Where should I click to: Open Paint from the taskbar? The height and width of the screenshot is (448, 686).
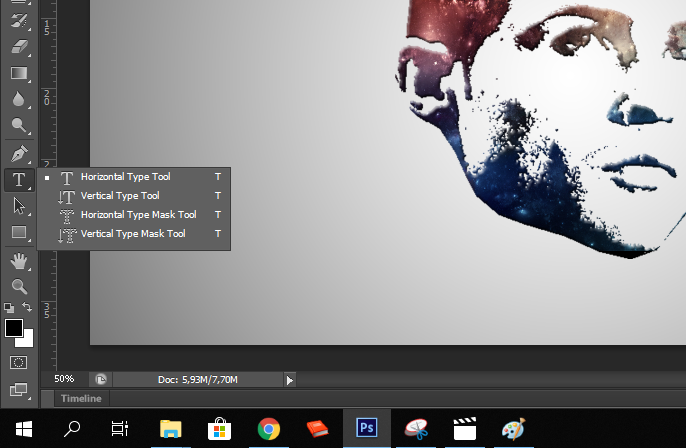tap(514, 429)
